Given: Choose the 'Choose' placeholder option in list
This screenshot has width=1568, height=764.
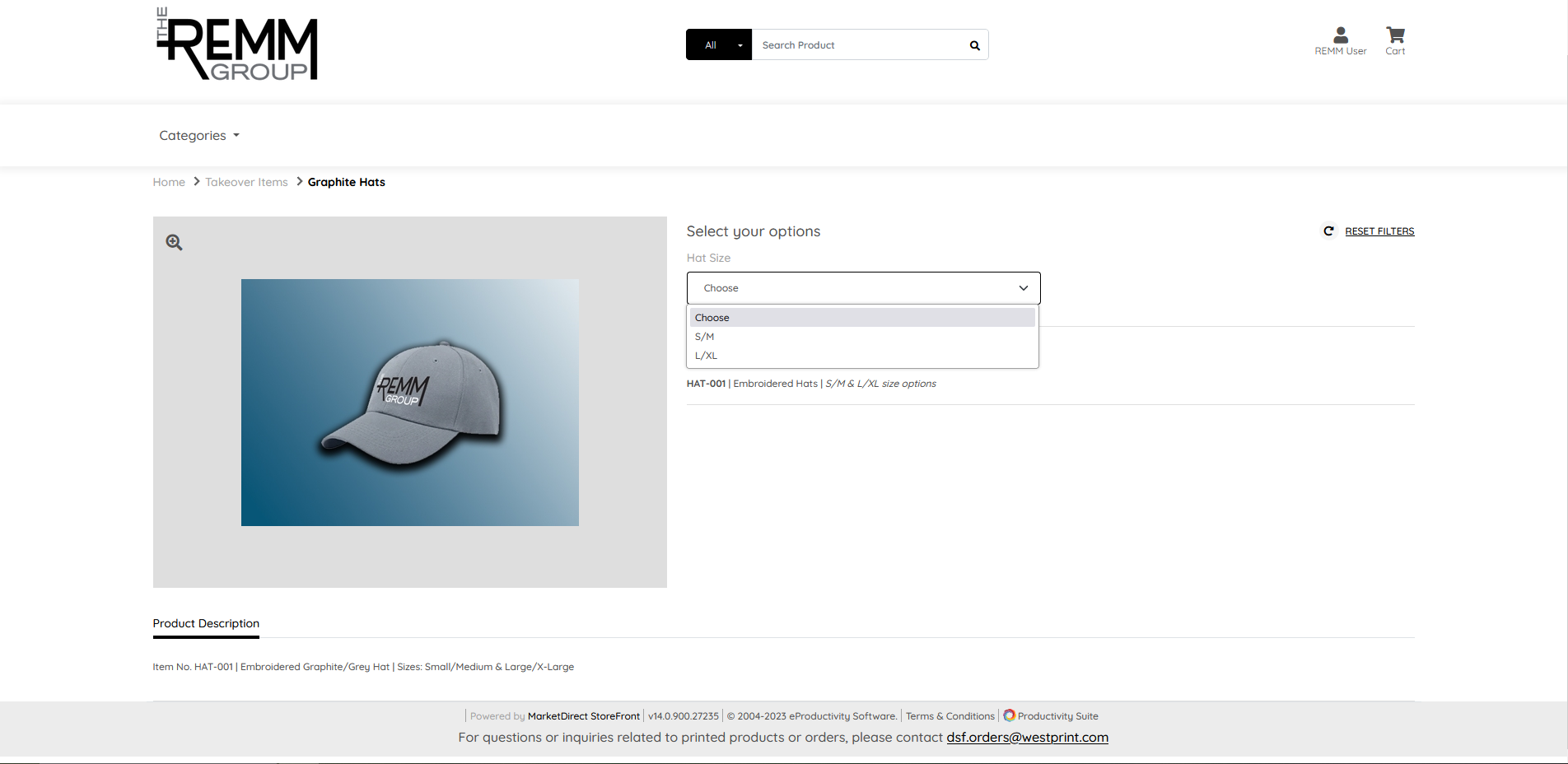Looking at the screenshot, I should tap(712, 318).
